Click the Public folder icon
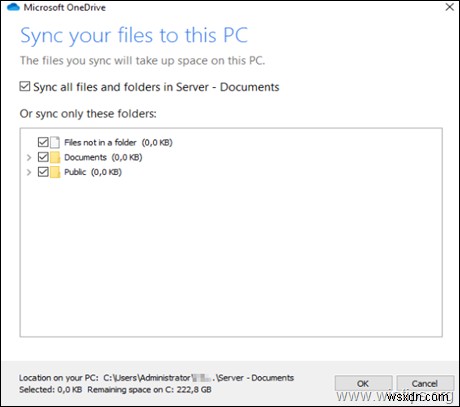This screenshot has height=407, width=460. [55, 172]
